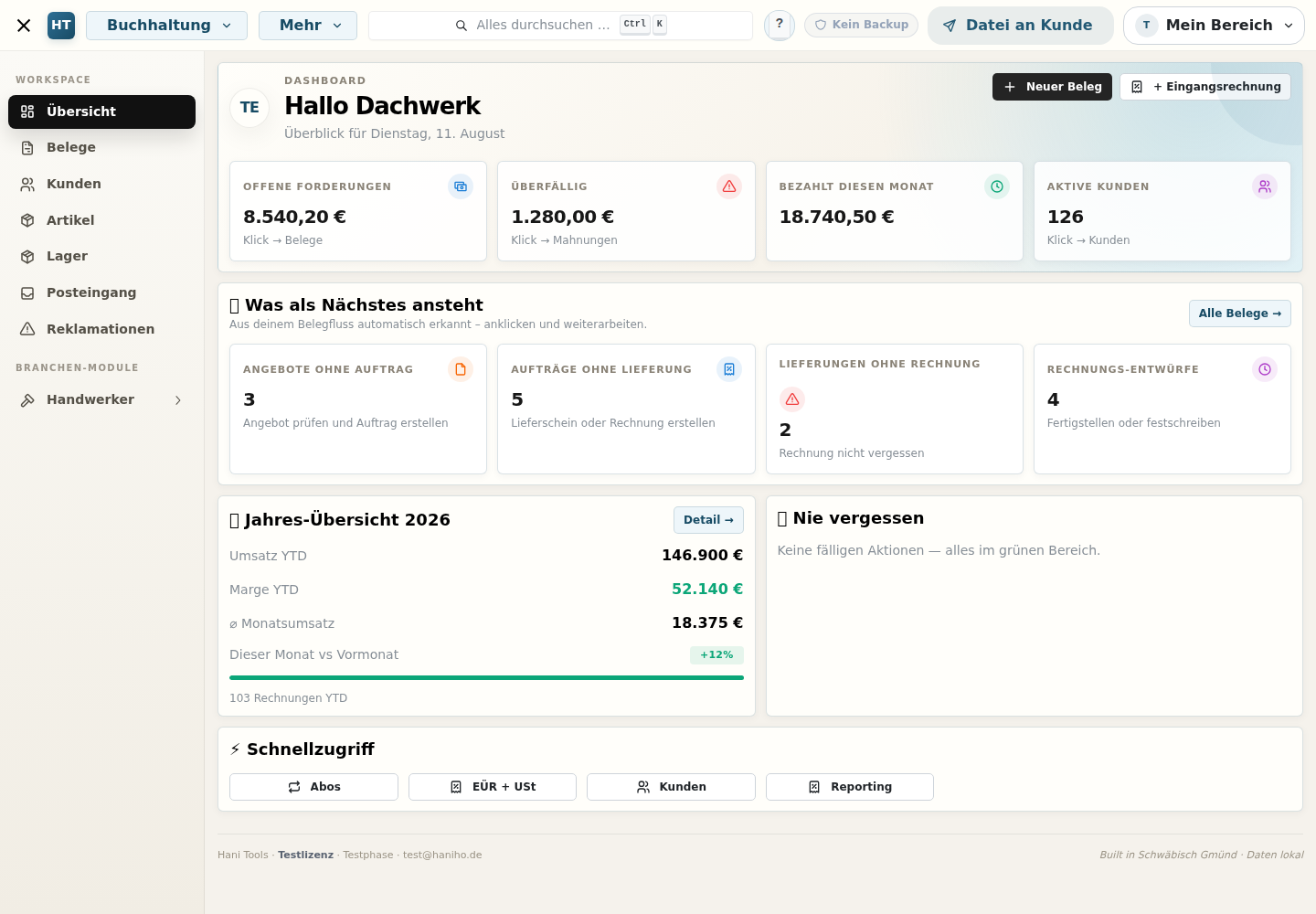
Task: Click the Artikel package icon
Action: pos(27,220)
